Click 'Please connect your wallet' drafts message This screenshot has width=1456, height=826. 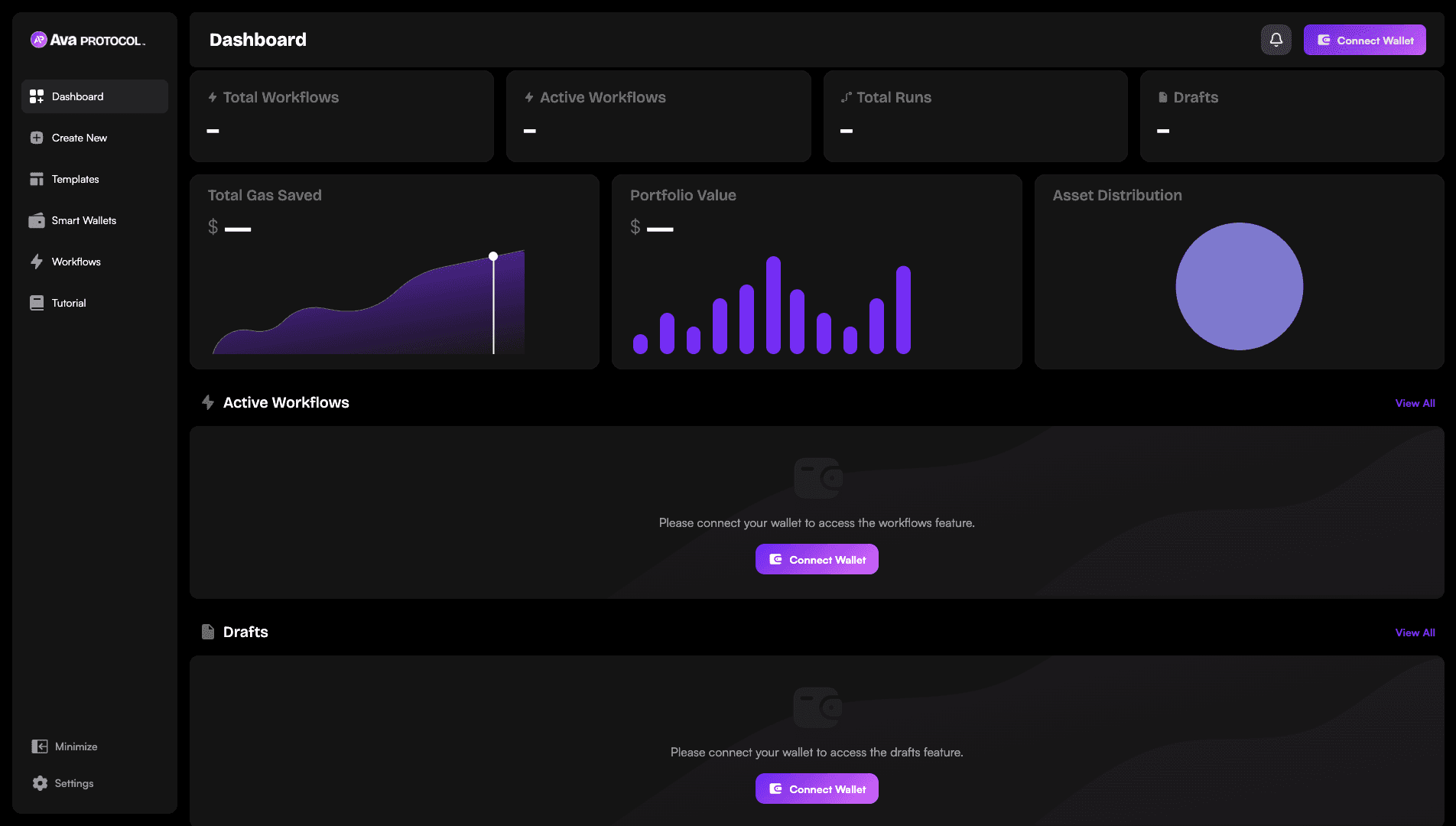point(817,753)
